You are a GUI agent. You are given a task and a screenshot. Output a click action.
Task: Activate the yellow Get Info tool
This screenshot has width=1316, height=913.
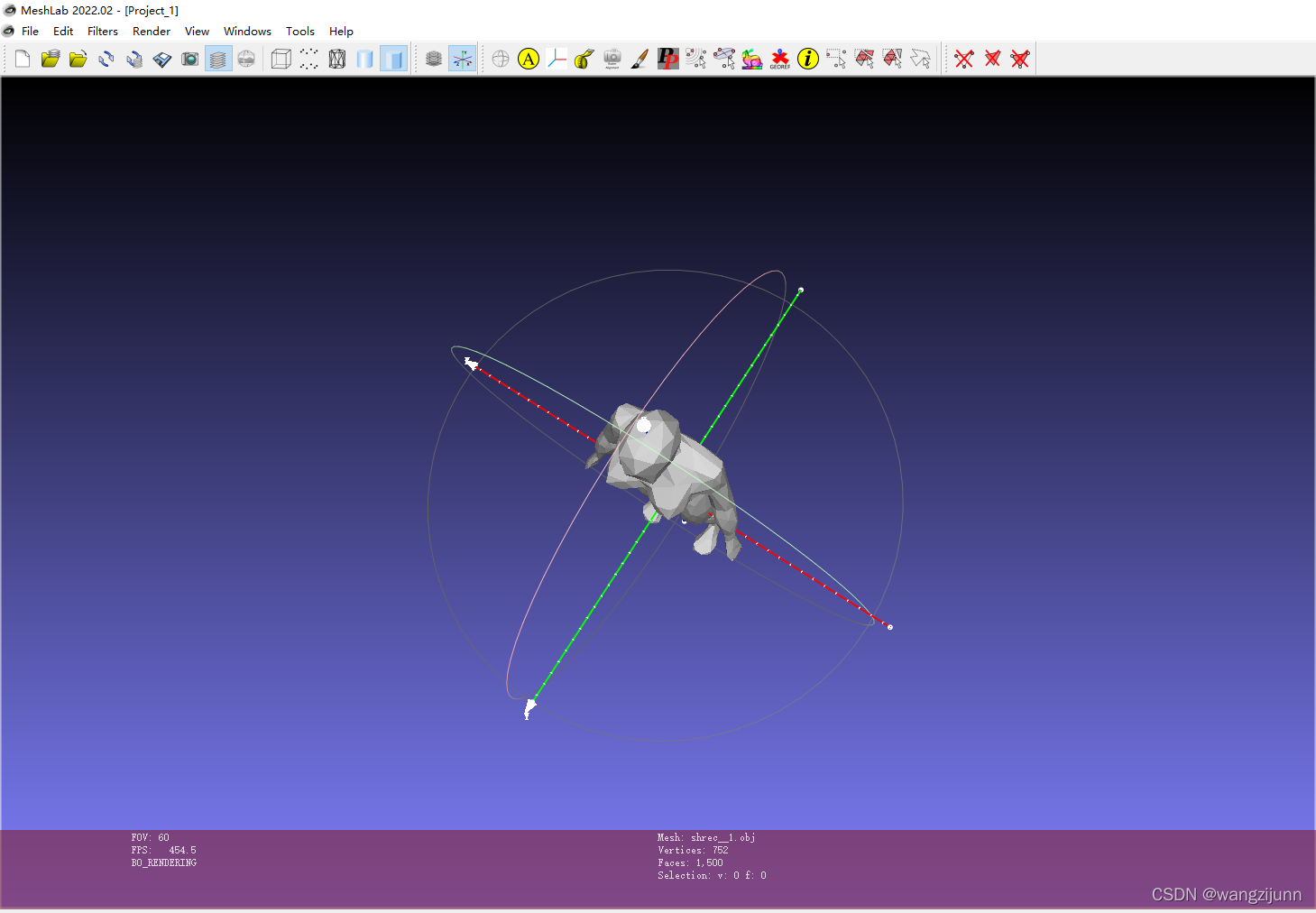(x=808, y=59)
